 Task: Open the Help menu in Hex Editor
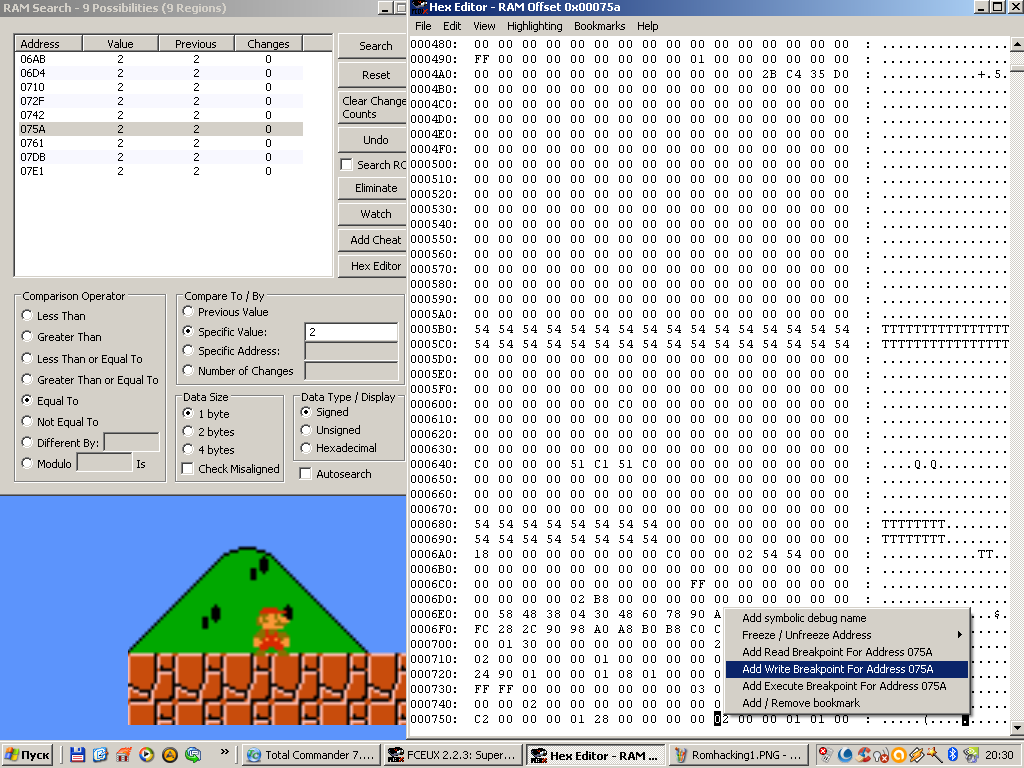pyautogui.click(x=648, y=26)
